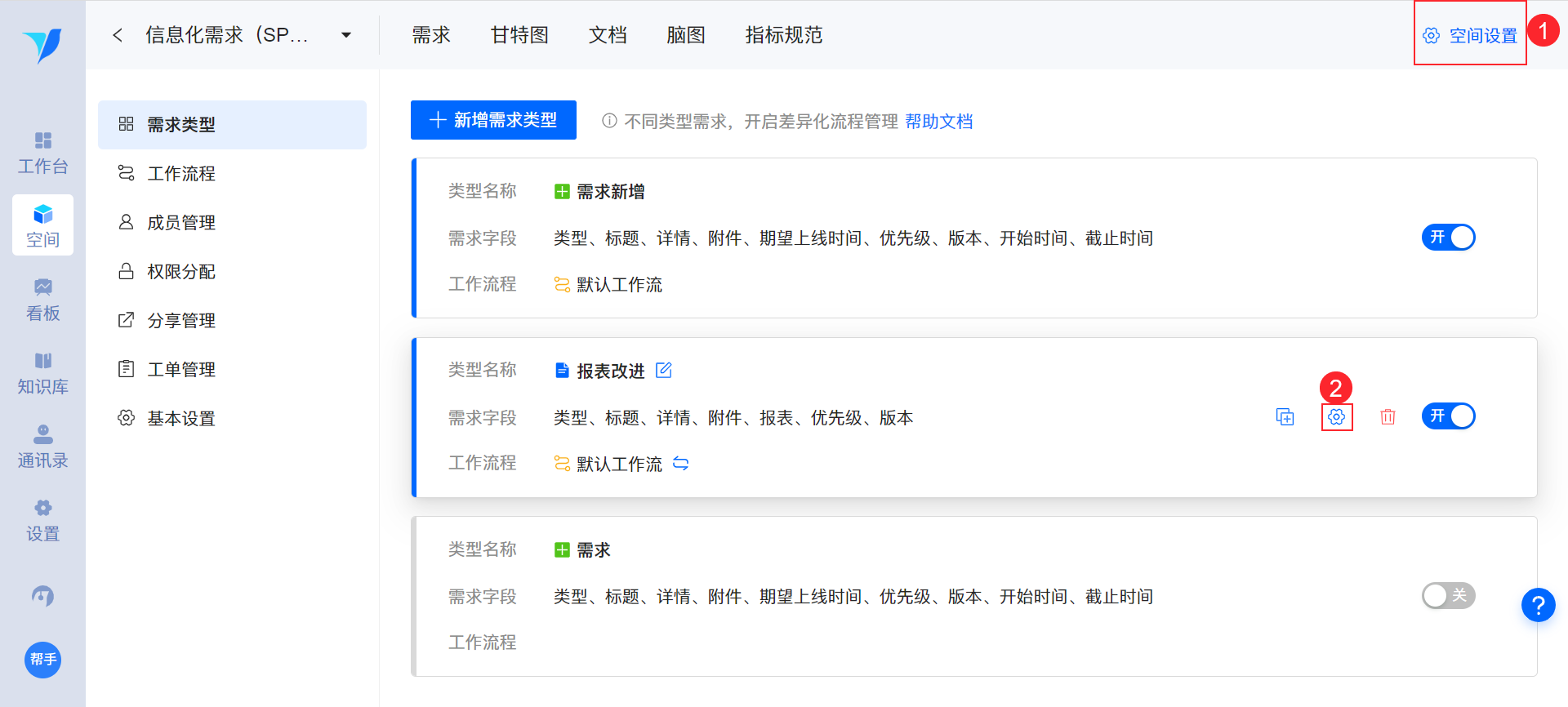Open the 报表改进 type gear settings

pyautogui.click(x=1337, y=417)
